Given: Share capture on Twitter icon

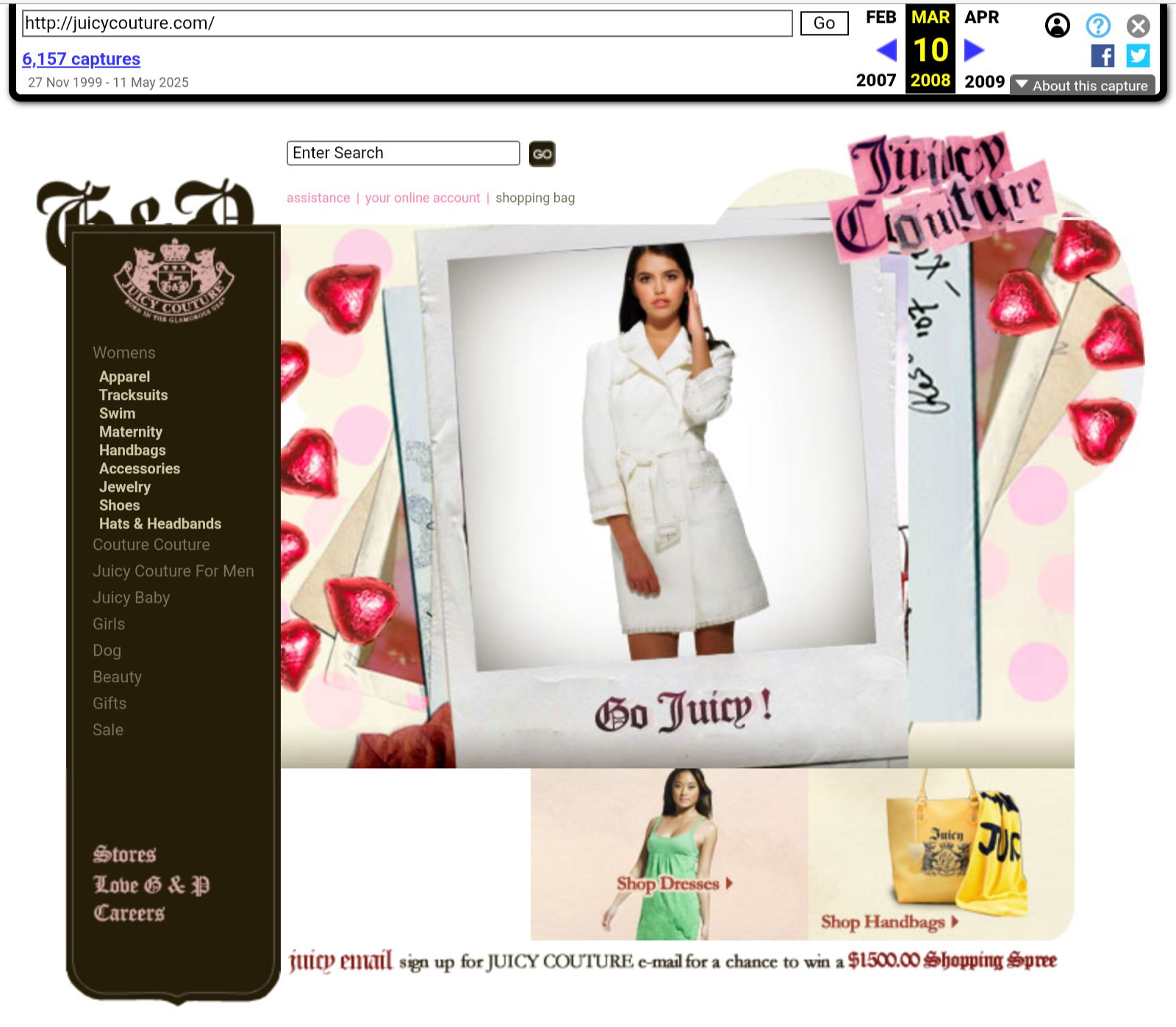Looking at the screenshot, I should (1138, 56).
